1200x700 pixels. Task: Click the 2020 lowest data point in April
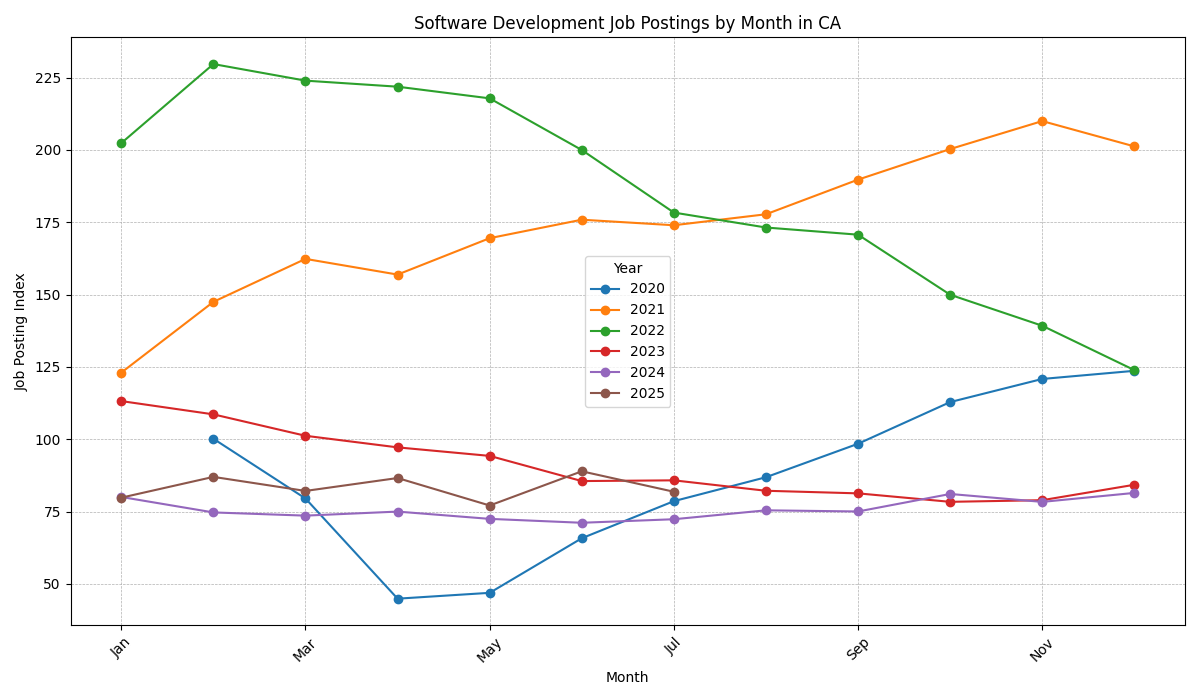[x=398, y=599]
